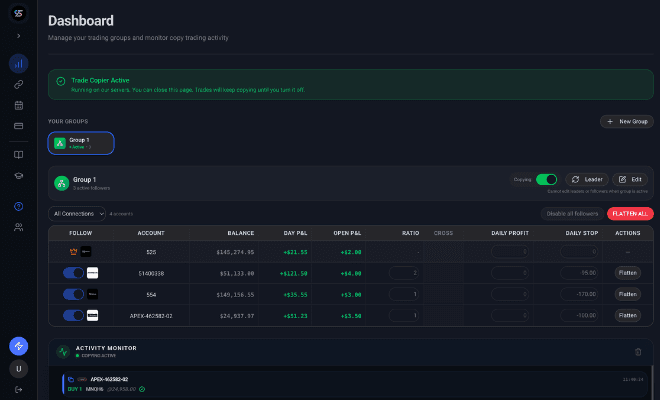This screenshot has height=400, width=660.
Task: Flatten account APEX-462582-02
Action: 628,315
